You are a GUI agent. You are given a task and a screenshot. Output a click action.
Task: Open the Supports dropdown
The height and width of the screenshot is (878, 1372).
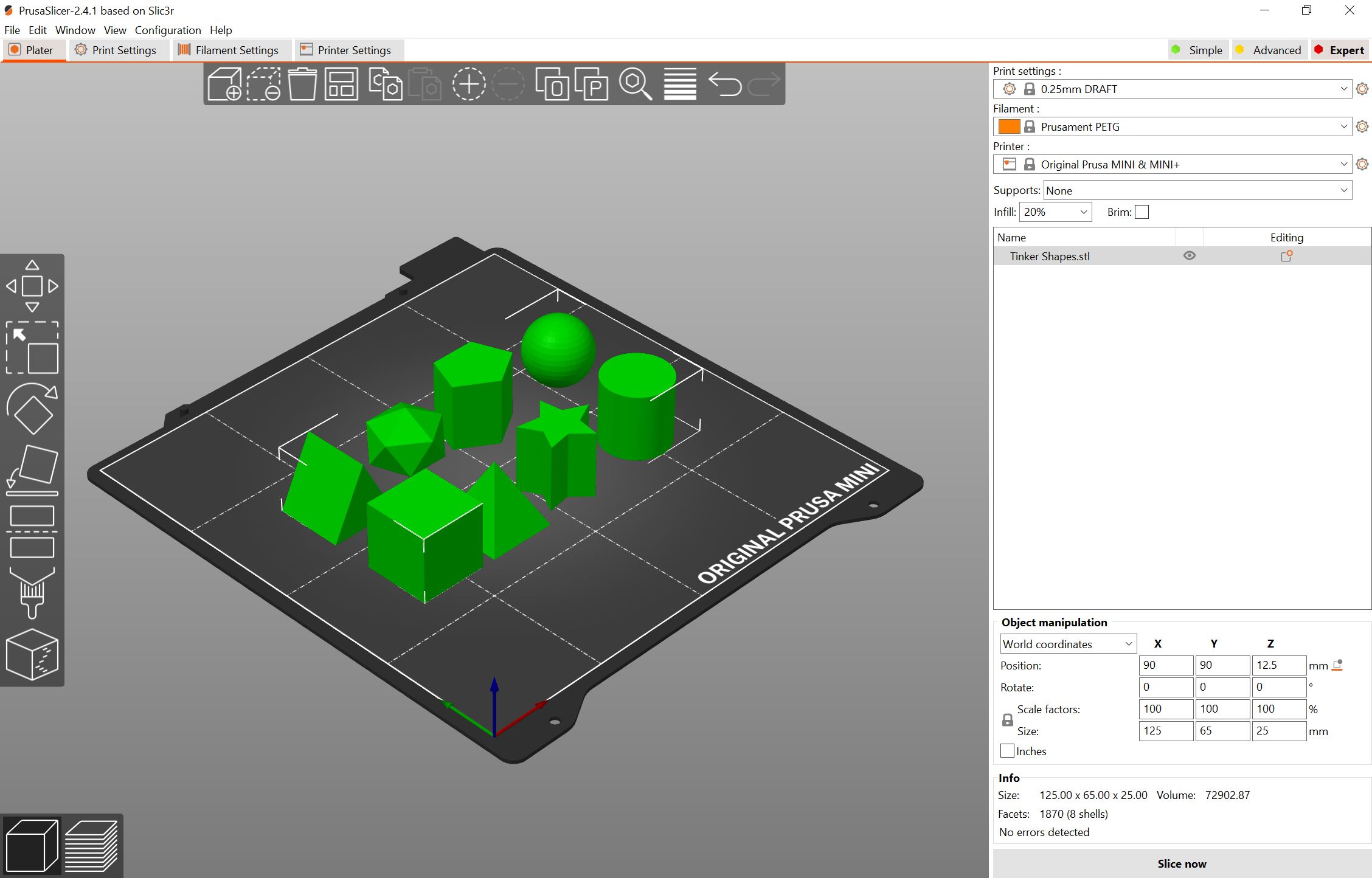[1196, 190]
